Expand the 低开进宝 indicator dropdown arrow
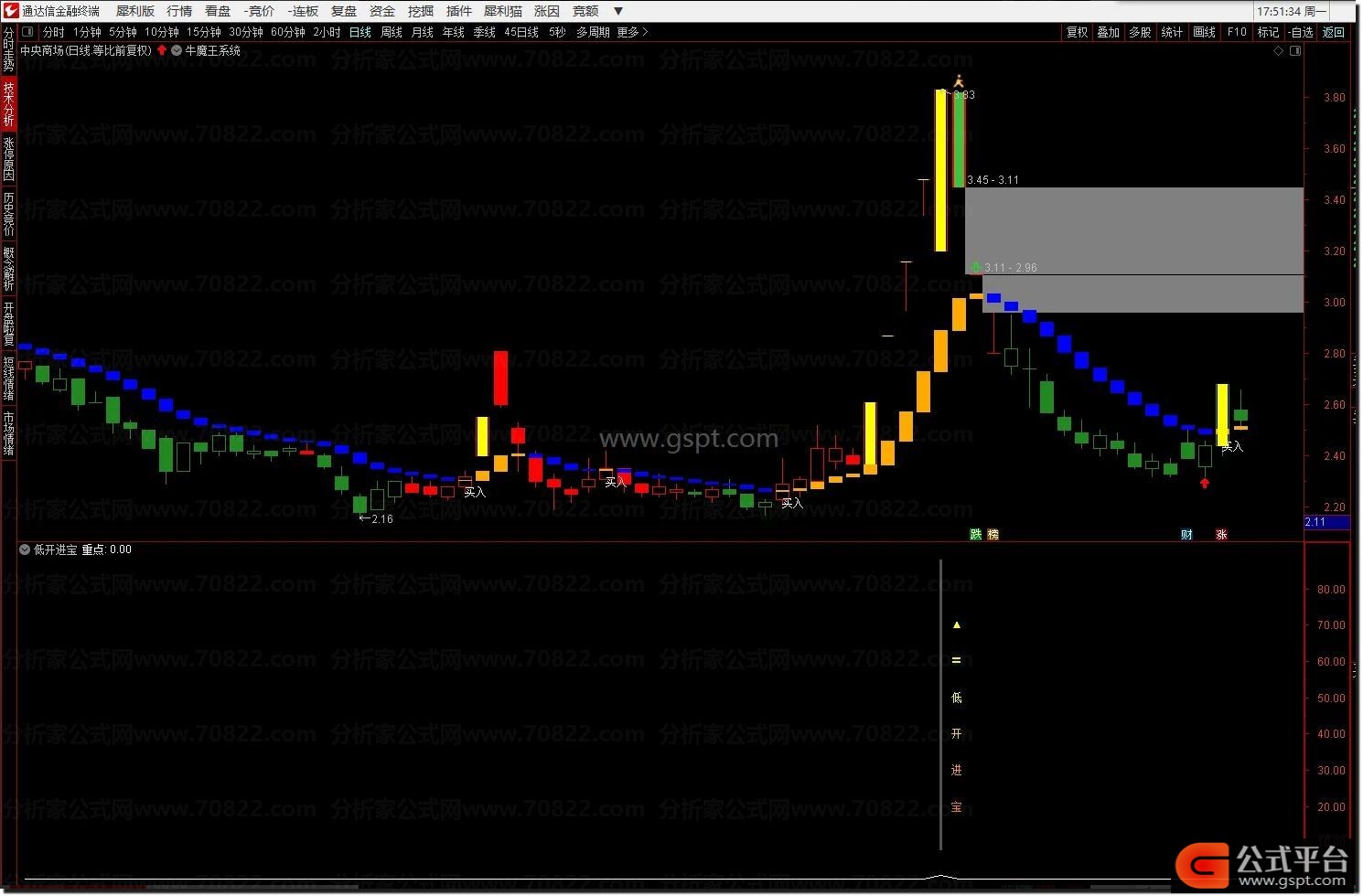1363x896 pixels. point(25,549)
